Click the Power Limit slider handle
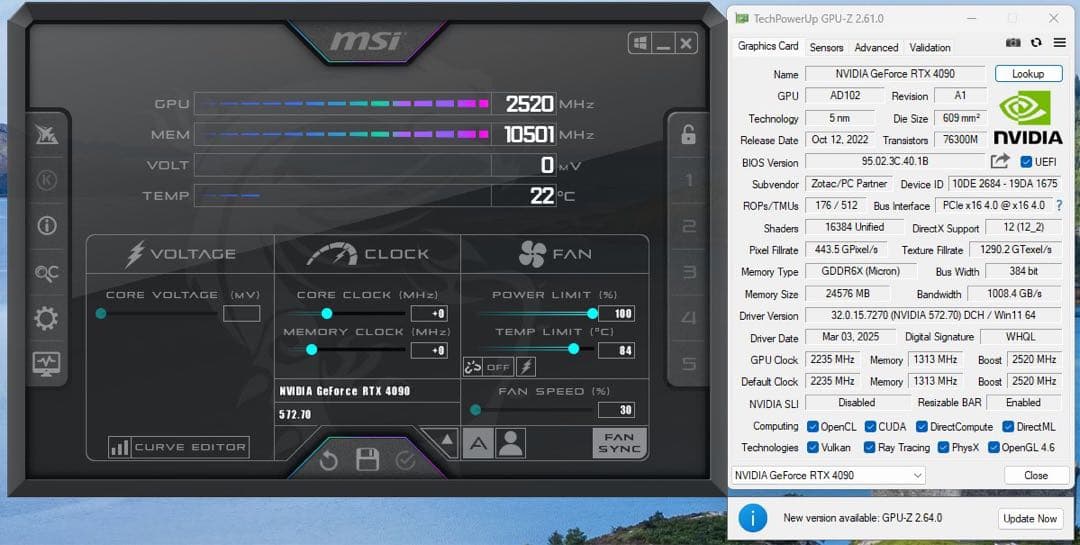The image size is (1080, 545). (x=592, y=313)
